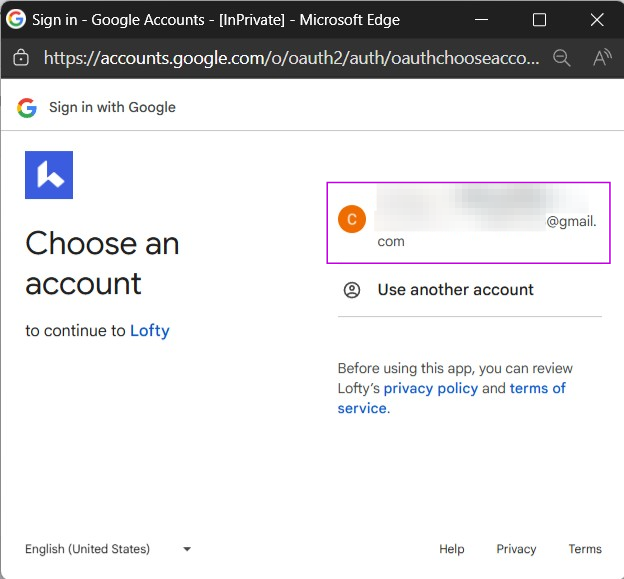Click the blue Lofty app logo
This screenshot has height=579, width=624.
click(x=49, y=175)
